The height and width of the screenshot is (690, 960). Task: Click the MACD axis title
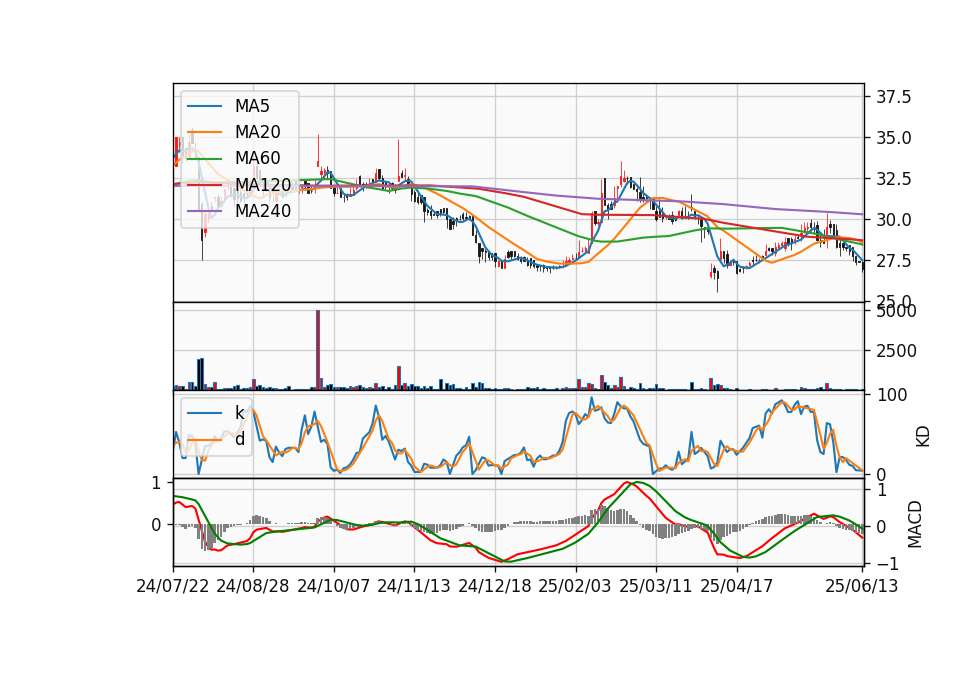tap(915, 524)
